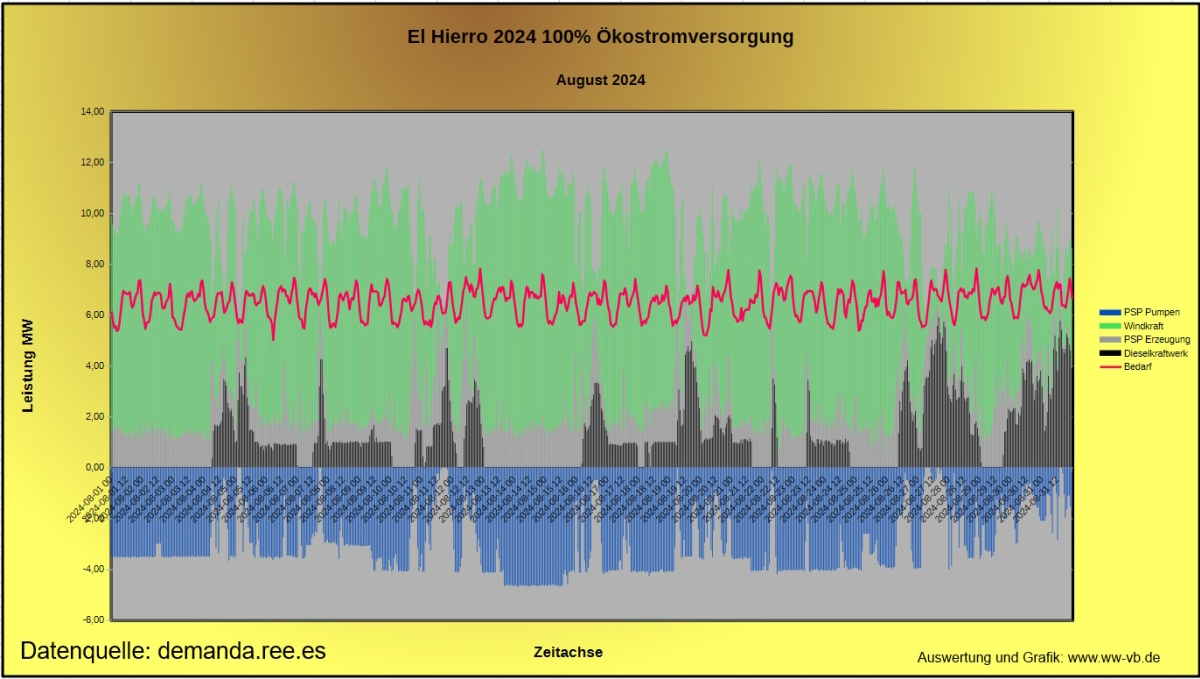Click the PSP Erzeugung legend label
1200x679 pixels.
(x=1157, y=340)
